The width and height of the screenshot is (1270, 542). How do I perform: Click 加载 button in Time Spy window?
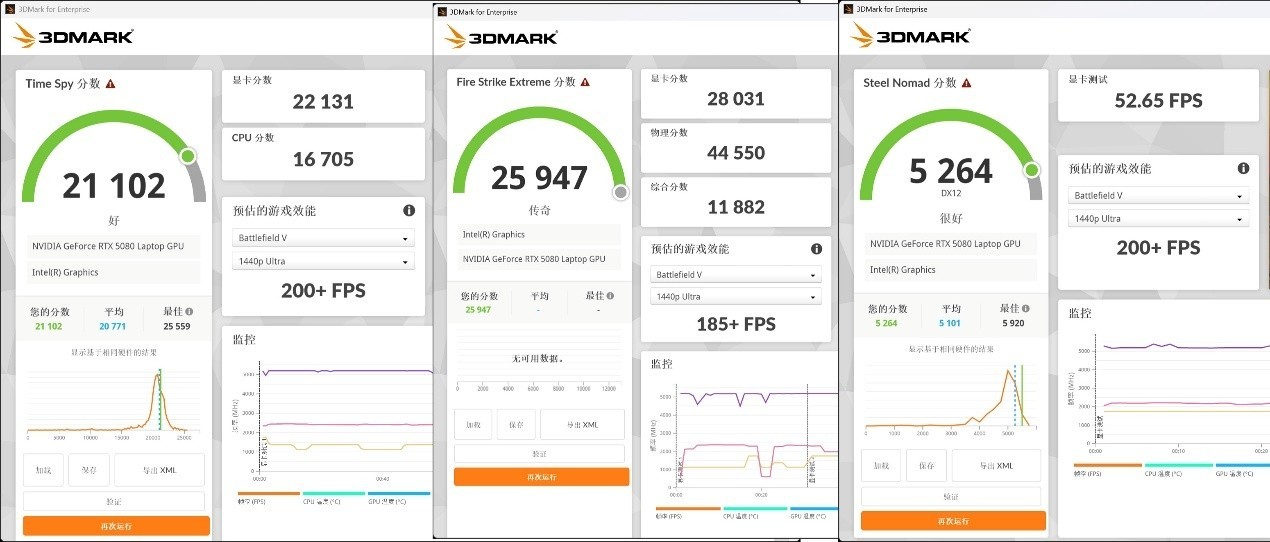(x=44, y=469)
